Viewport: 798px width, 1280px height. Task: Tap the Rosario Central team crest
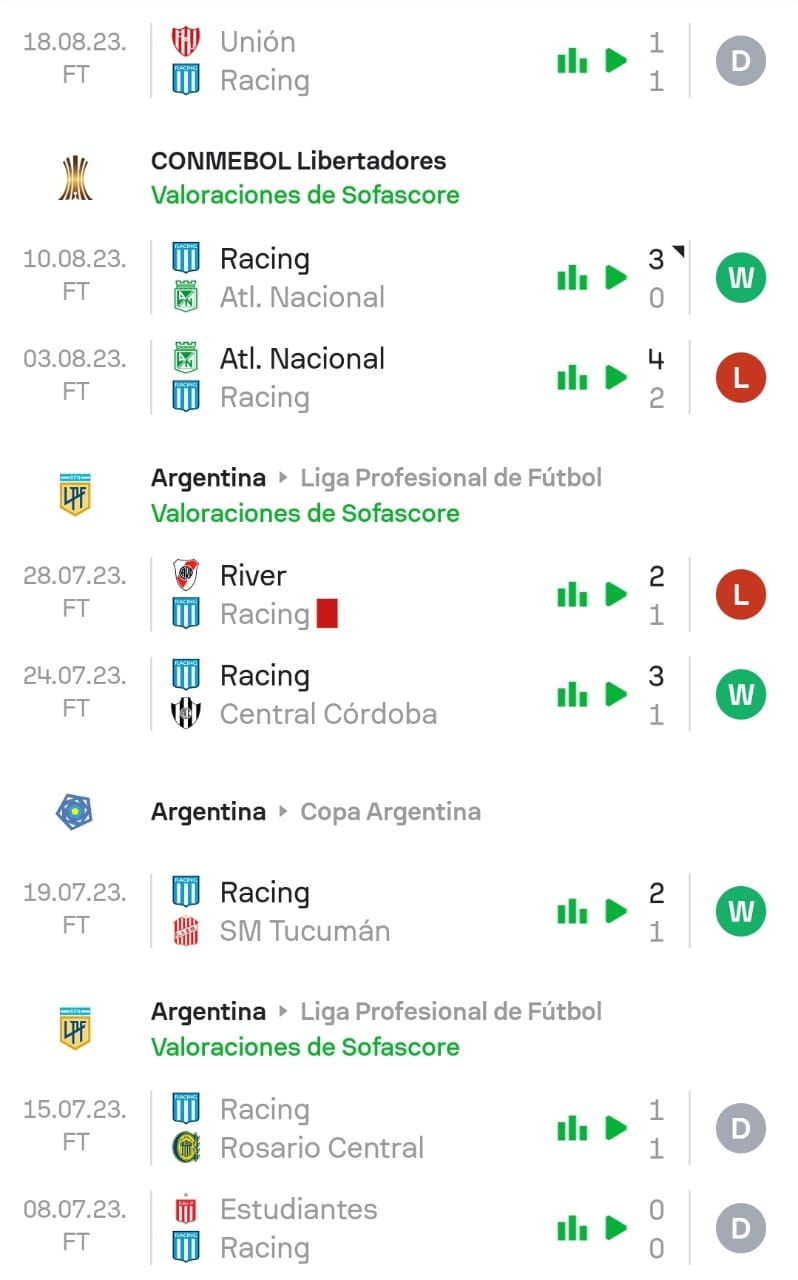point(186,1148)
